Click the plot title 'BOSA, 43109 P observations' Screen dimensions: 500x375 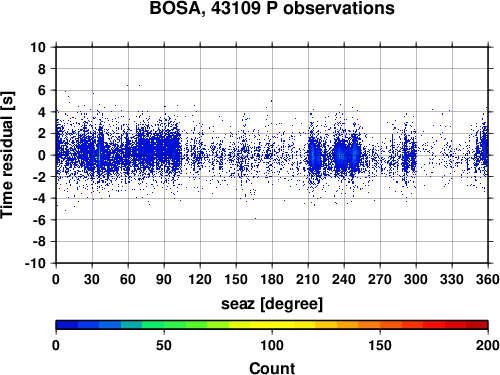click(x=272, y=8)
